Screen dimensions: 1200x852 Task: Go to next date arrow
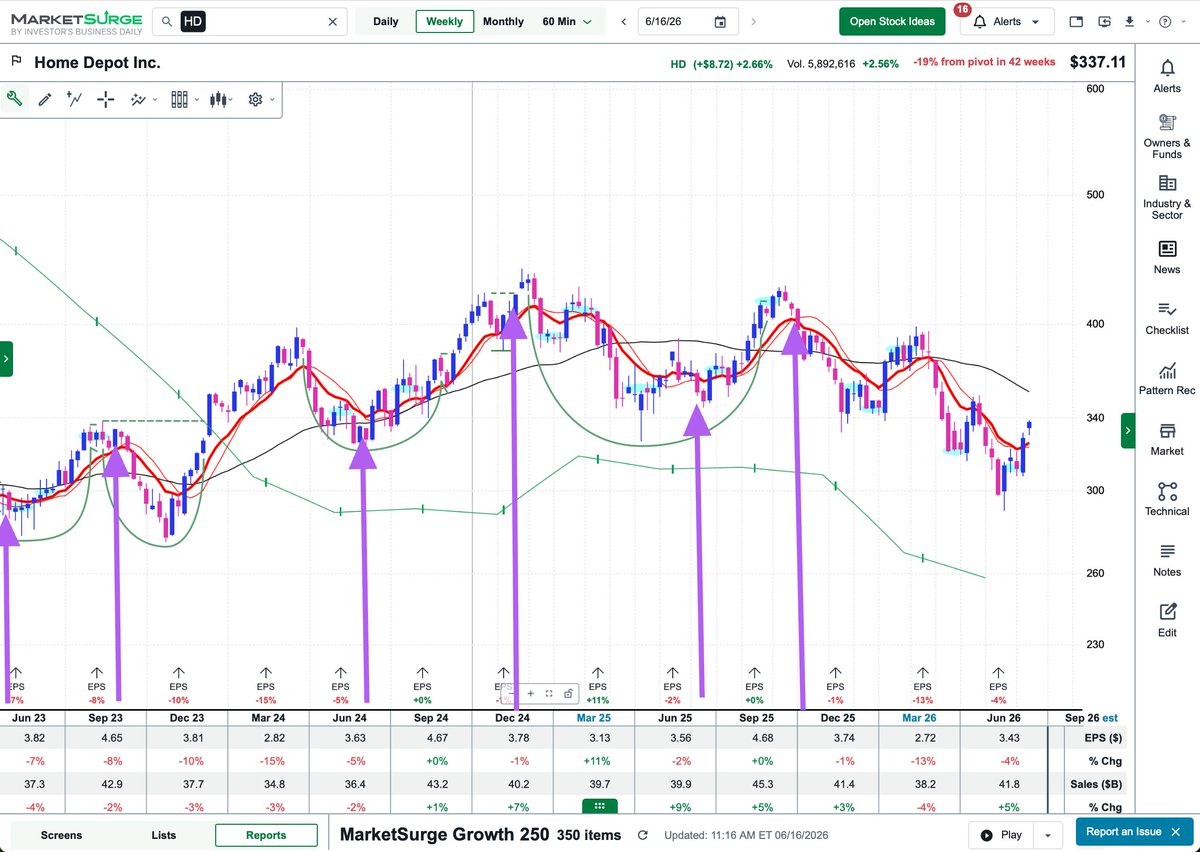pyautogui.click(x=753, y=22)
